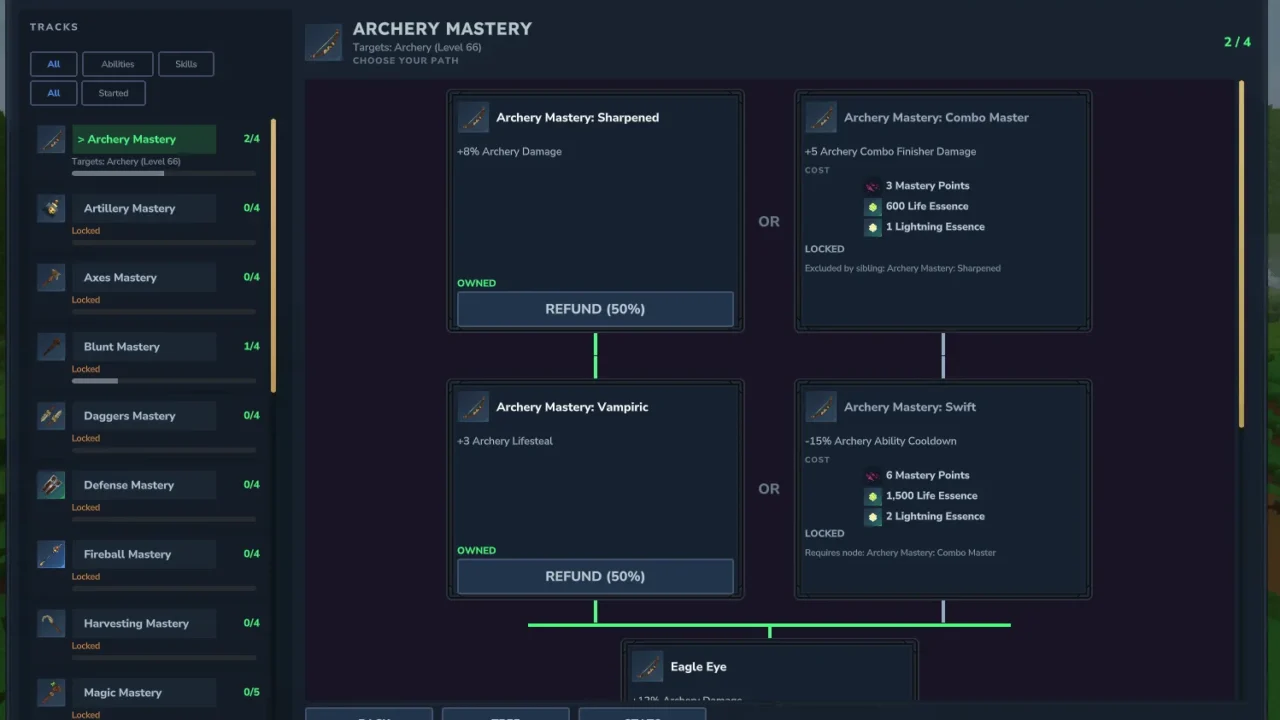
Task: Click the Axes Mastery axe icon
Action: click(x=51, y=277)
